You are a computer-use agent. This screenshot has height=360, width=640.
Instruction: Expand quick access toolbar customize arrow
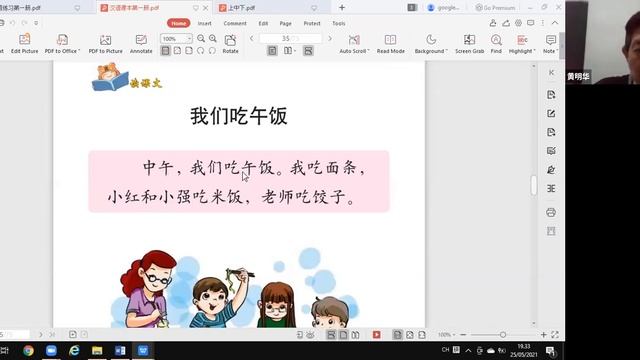pos(36,23)
